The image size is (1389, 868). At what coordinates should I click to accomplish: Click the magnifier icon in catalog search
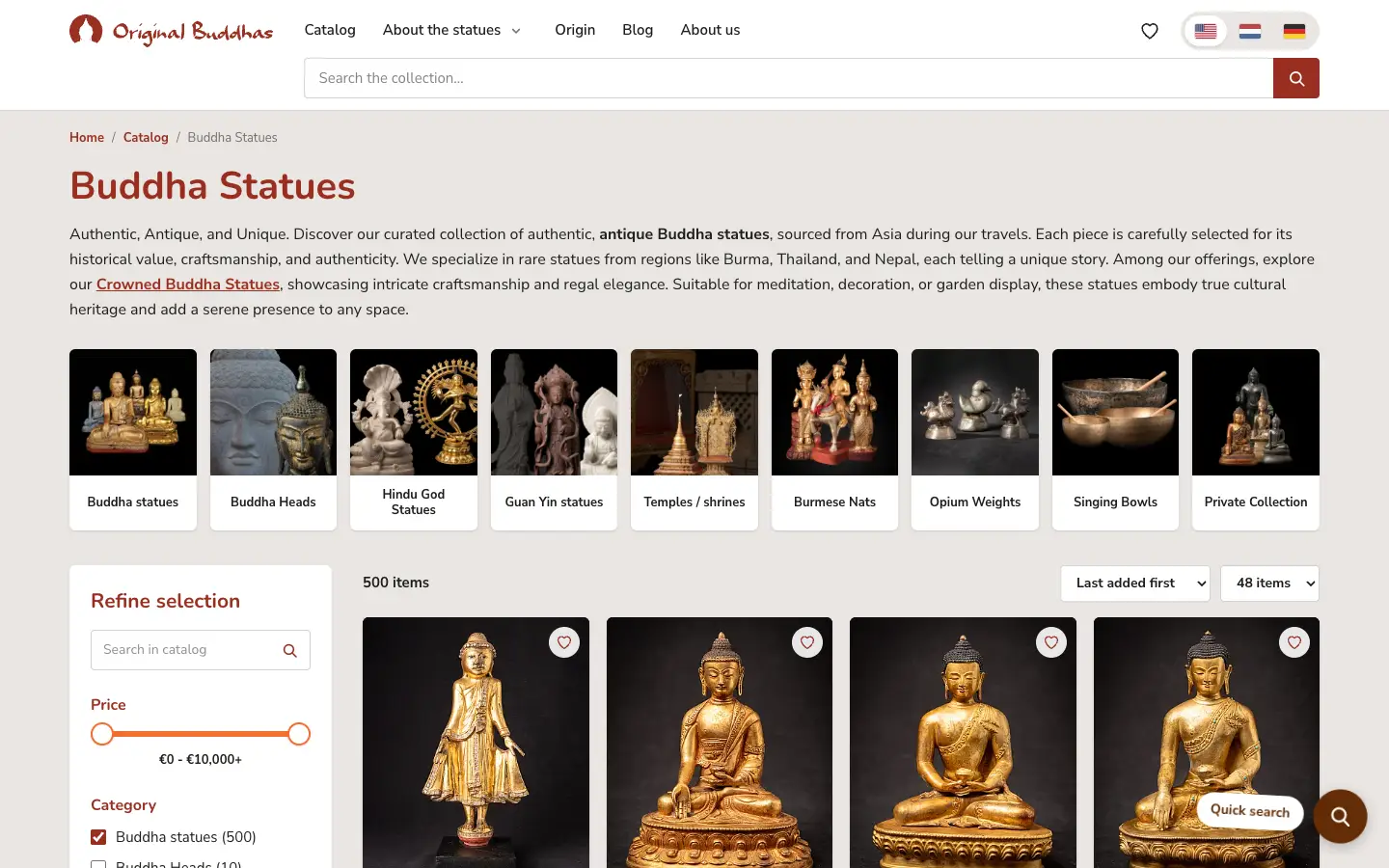(x=289, y=651)
